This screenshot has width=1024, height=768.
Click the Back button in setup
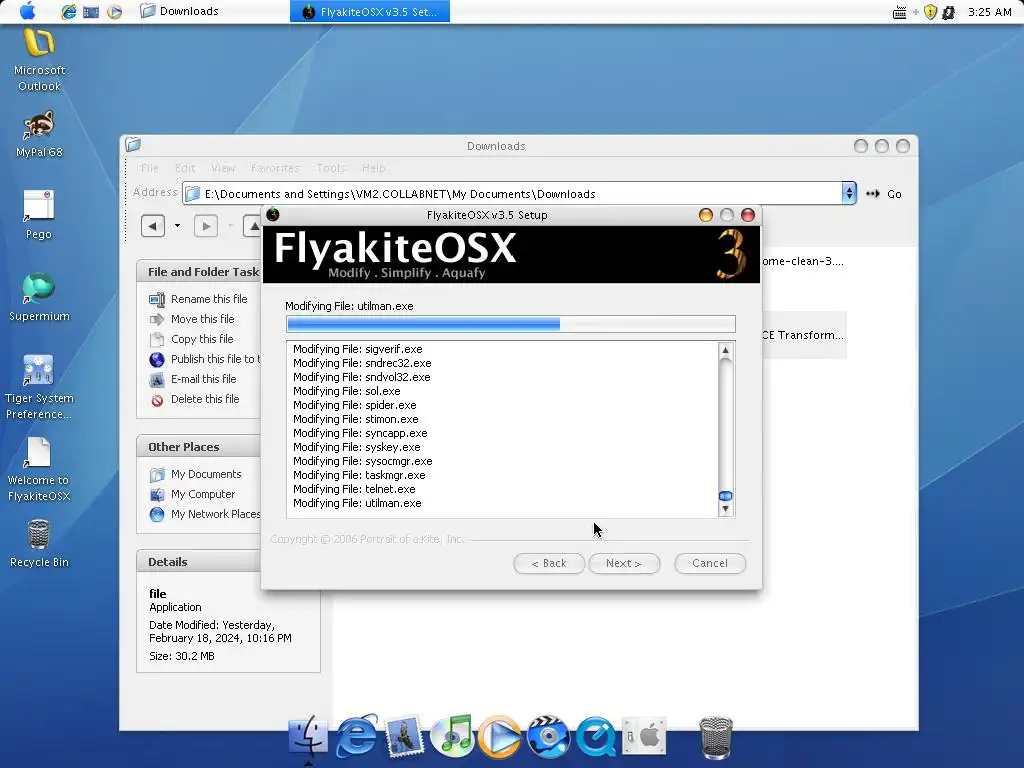coord(549,563)
